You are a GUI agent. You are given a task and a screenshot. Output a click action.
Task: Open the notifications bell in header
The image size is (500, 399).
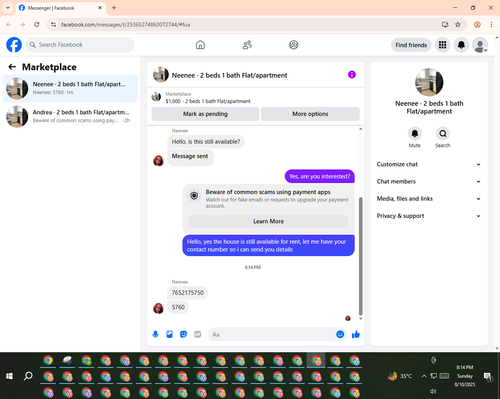pyautogui.click(x=461, y=45)
